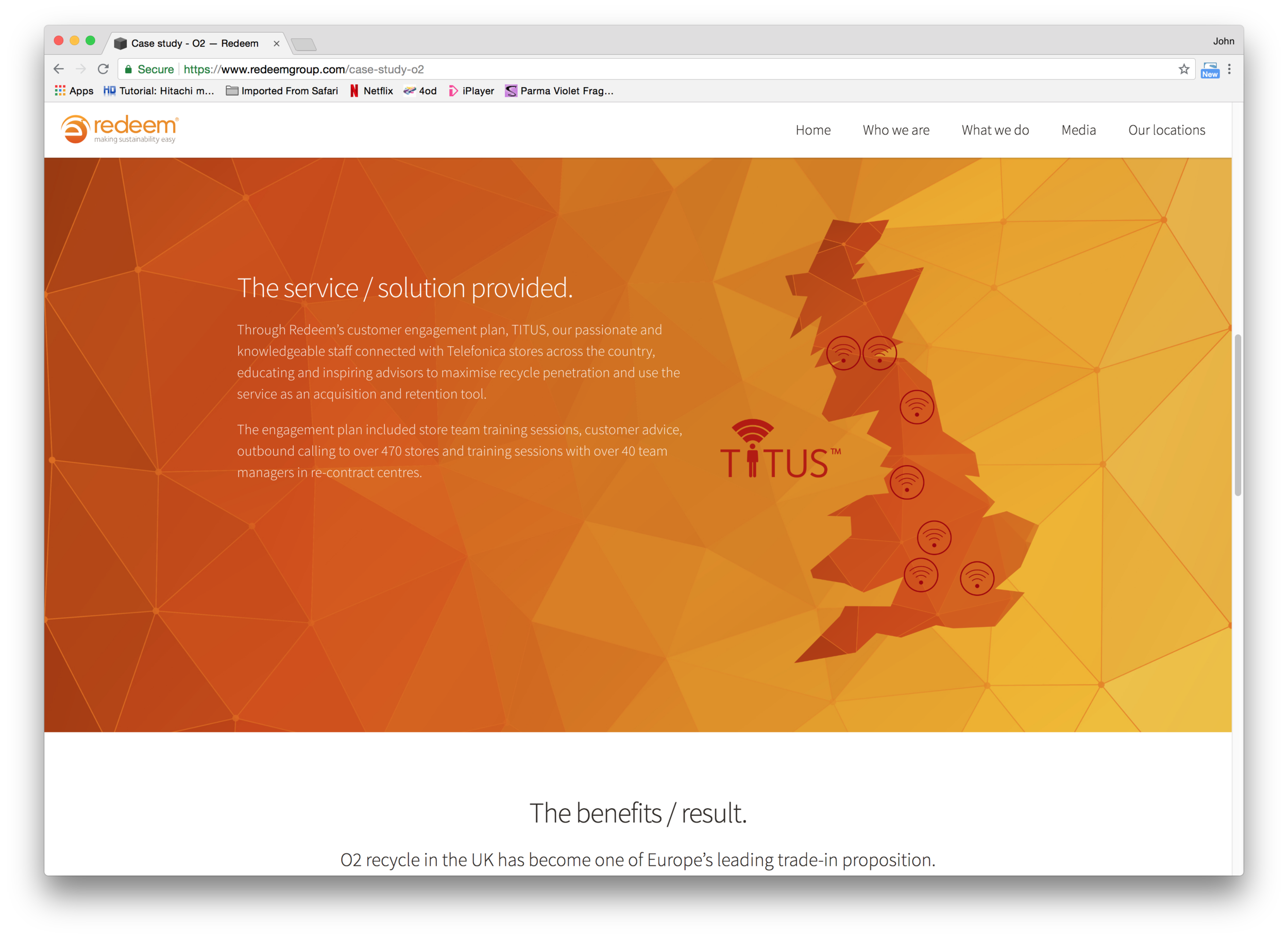1288x939 pixels.
Task: Click 'The benefits / result.' heading
Action: (638, 813)
